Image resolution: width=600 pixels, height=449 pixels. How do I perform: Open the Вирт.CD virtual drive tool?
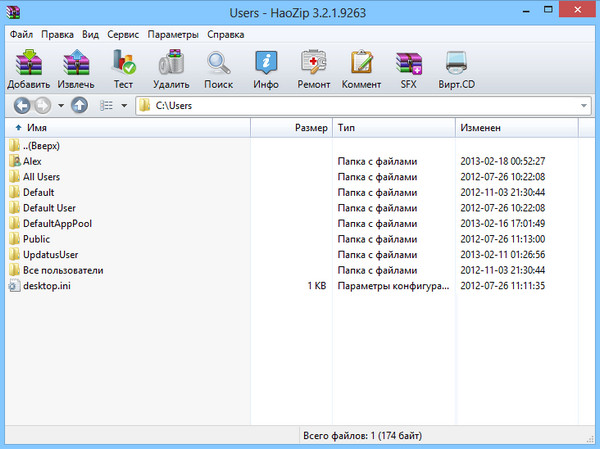457,62
